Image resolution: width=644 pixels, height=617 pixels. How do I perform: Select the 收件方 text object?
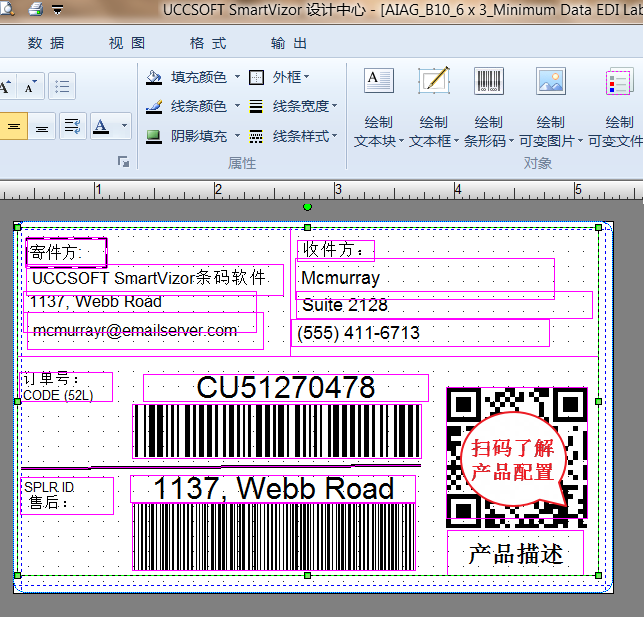[336, 250]
